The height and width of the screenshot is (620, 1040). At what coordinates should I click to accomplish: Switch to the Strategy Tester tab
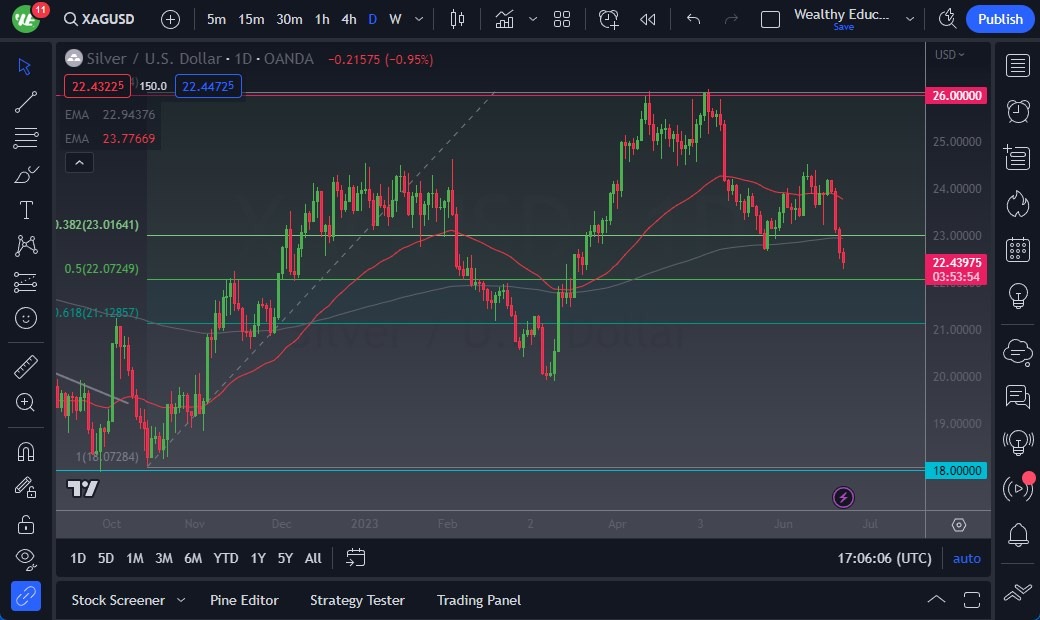(x=357, y=600)
